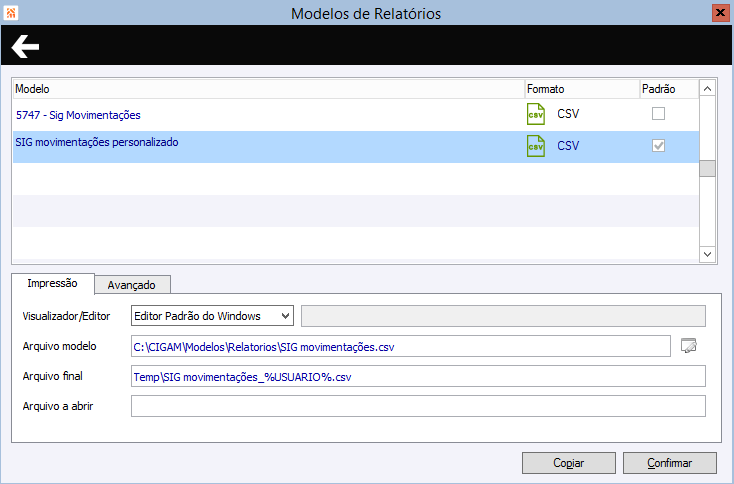This screenshot has width=734, height=484.
Task: Click the Confirmar button
Action: 669,463
